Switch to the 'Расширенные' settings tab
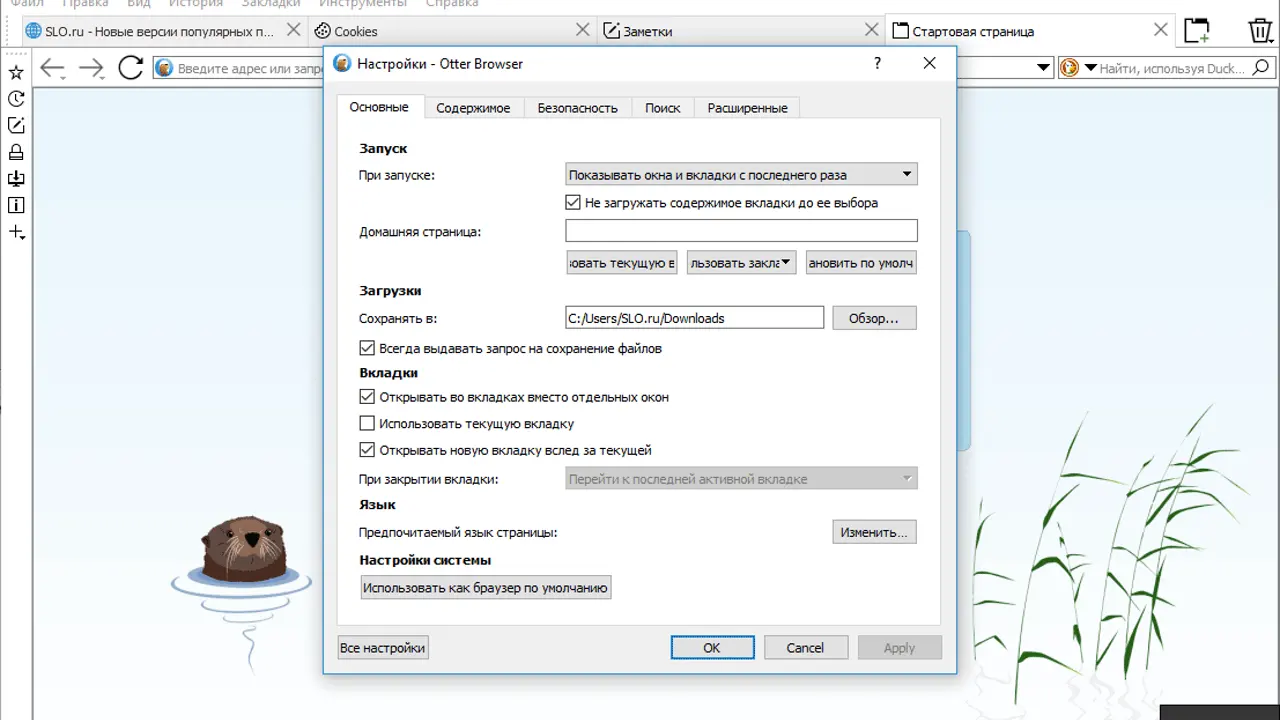 747,108
